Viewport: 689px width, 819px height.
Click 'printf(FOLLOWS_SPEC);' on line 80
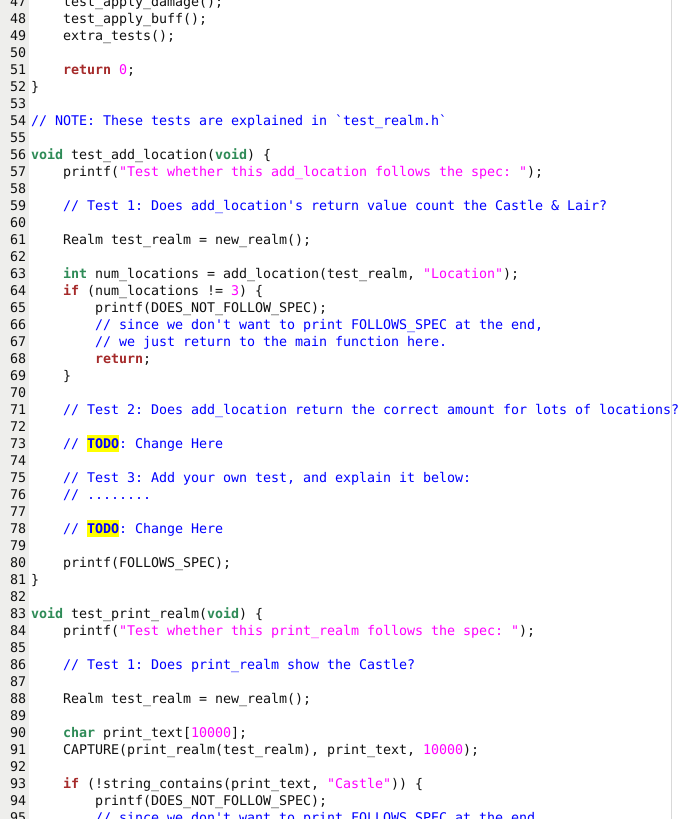tap(146, 563)
